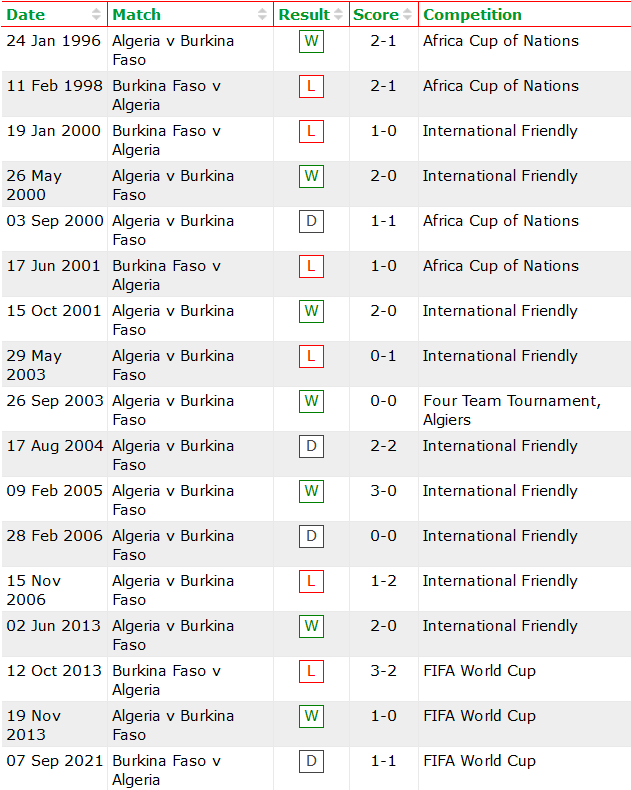Image resolution: width=631 pixels, height=790 pixels.
Task: Select the L badge for 12 Oct 2013 match
Action: coord(311,672)
